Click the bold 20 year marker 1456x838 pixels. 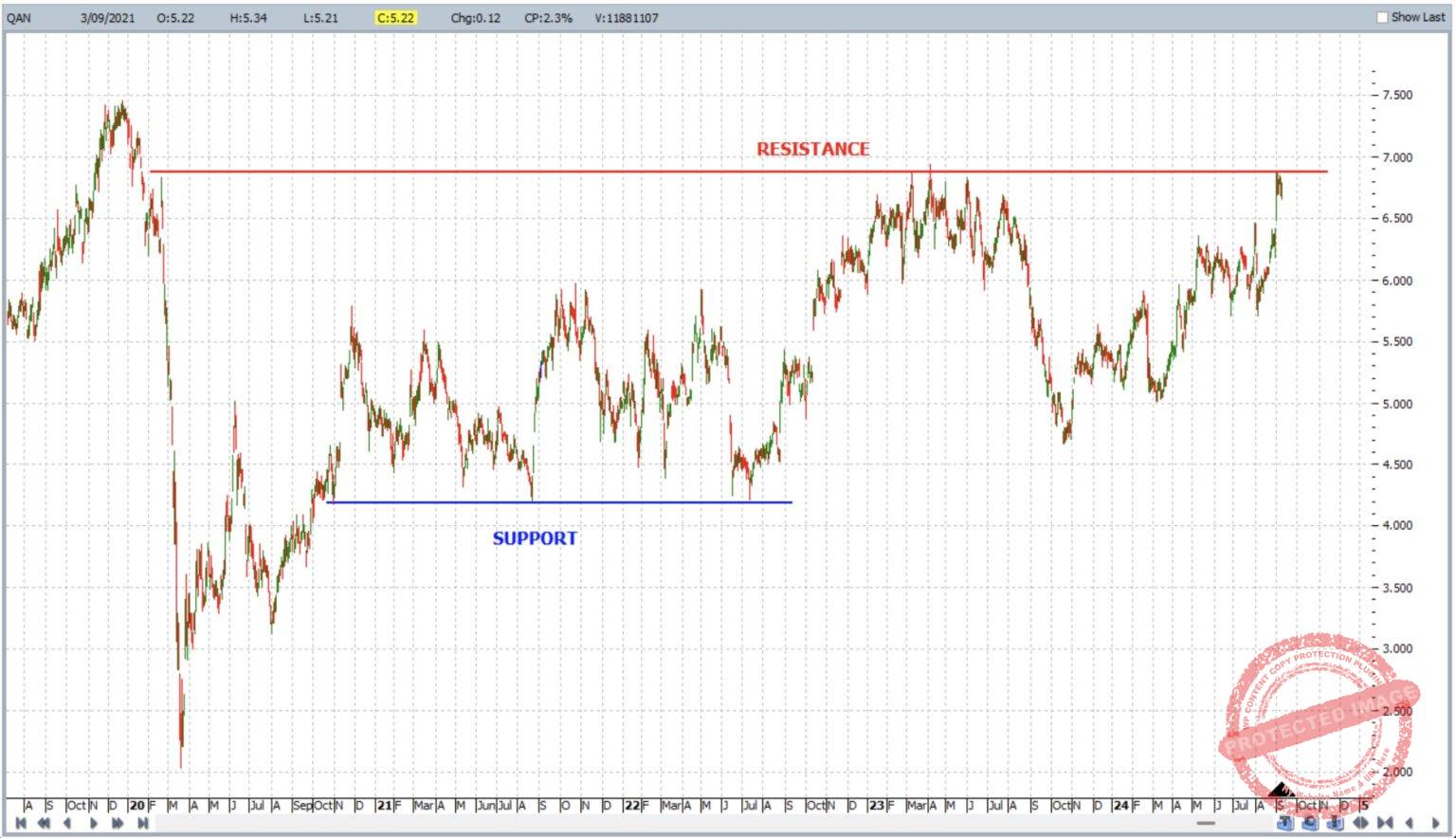(x=137, y=806)
